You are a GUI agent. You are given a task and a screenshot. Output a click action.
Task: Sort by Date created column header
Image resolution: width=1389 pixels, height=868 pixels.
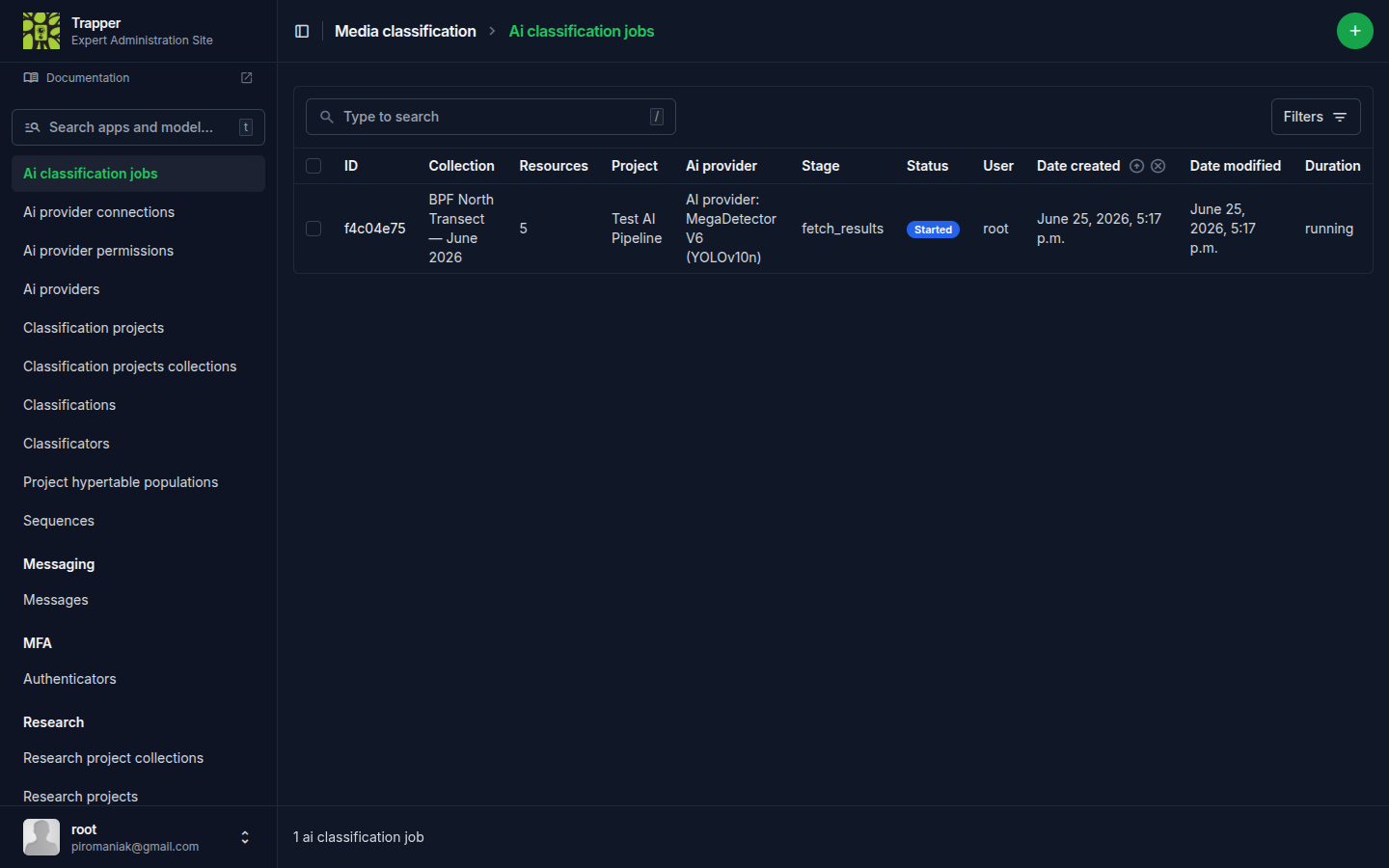tap(1078, 166)
